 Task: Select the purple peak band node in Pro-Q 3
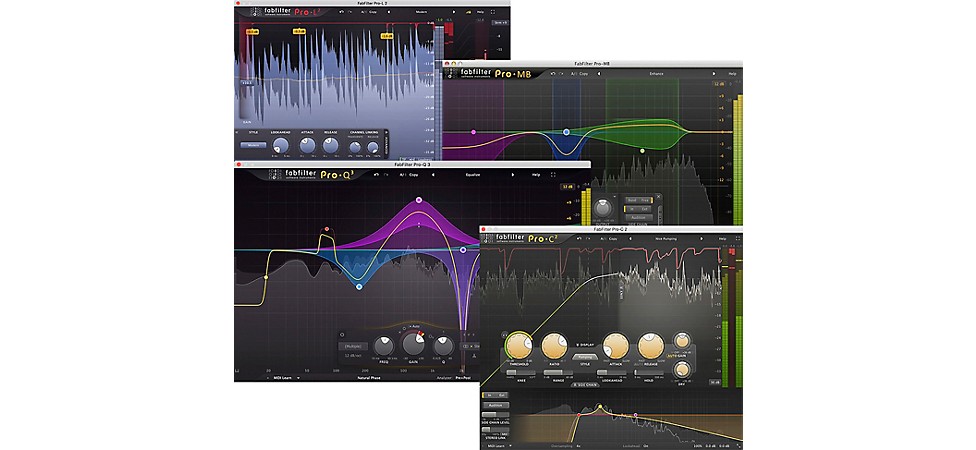click(419, 200)
